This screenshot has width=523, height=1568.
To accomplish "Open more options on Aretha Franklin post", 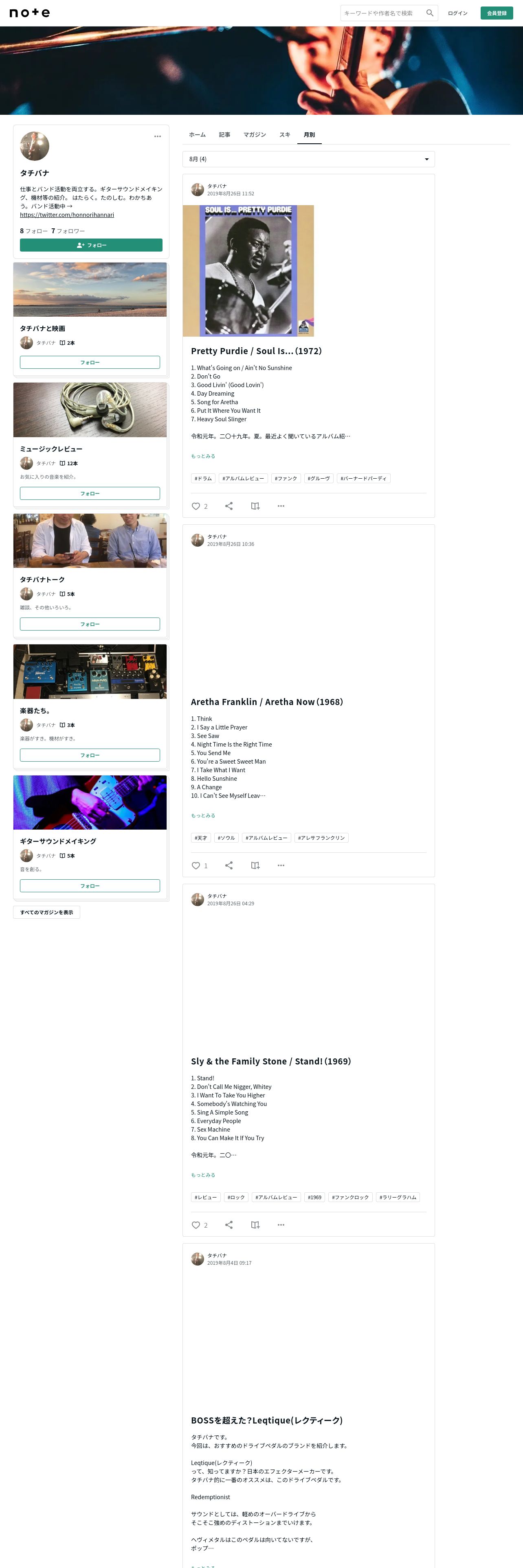I will 281,865.
